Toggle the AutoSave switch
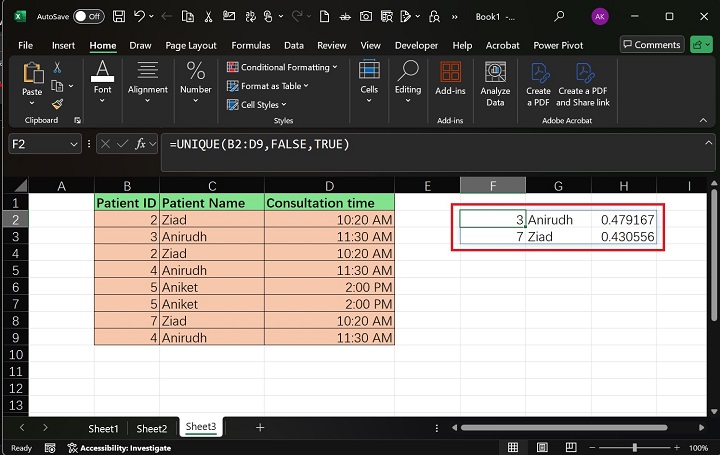720x455 pixels. (88, 16)
